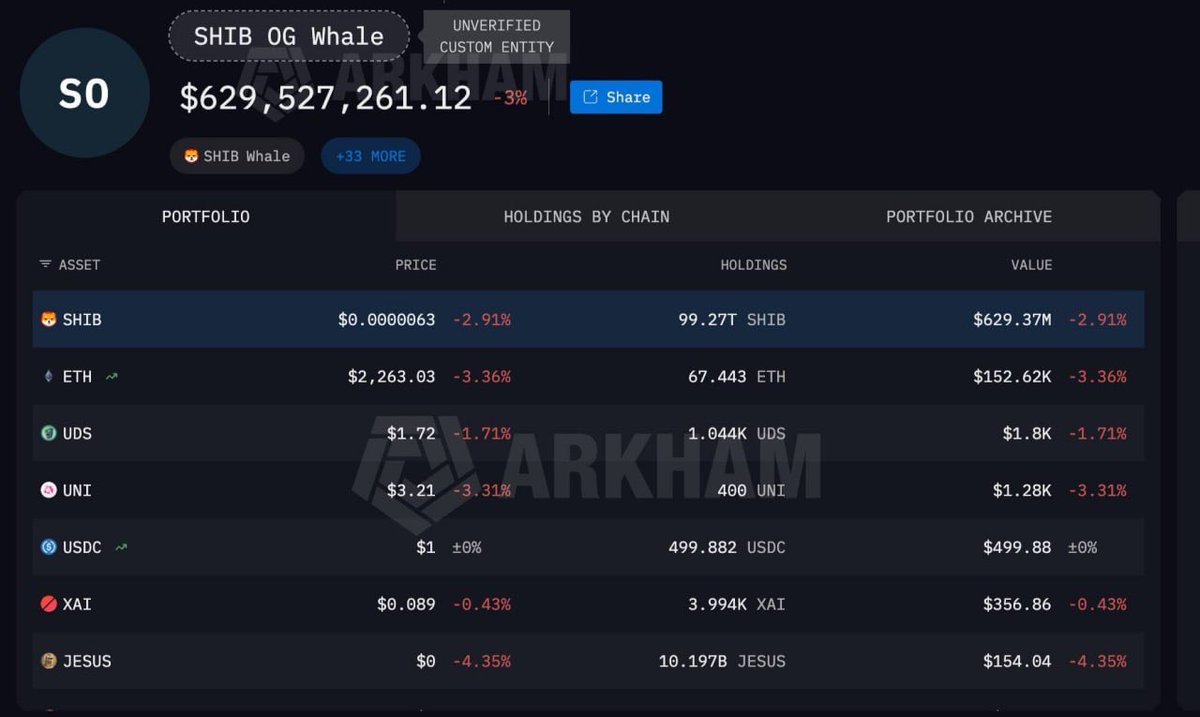
Task: Sort by the PRICE column header
Action: point(416,265)
